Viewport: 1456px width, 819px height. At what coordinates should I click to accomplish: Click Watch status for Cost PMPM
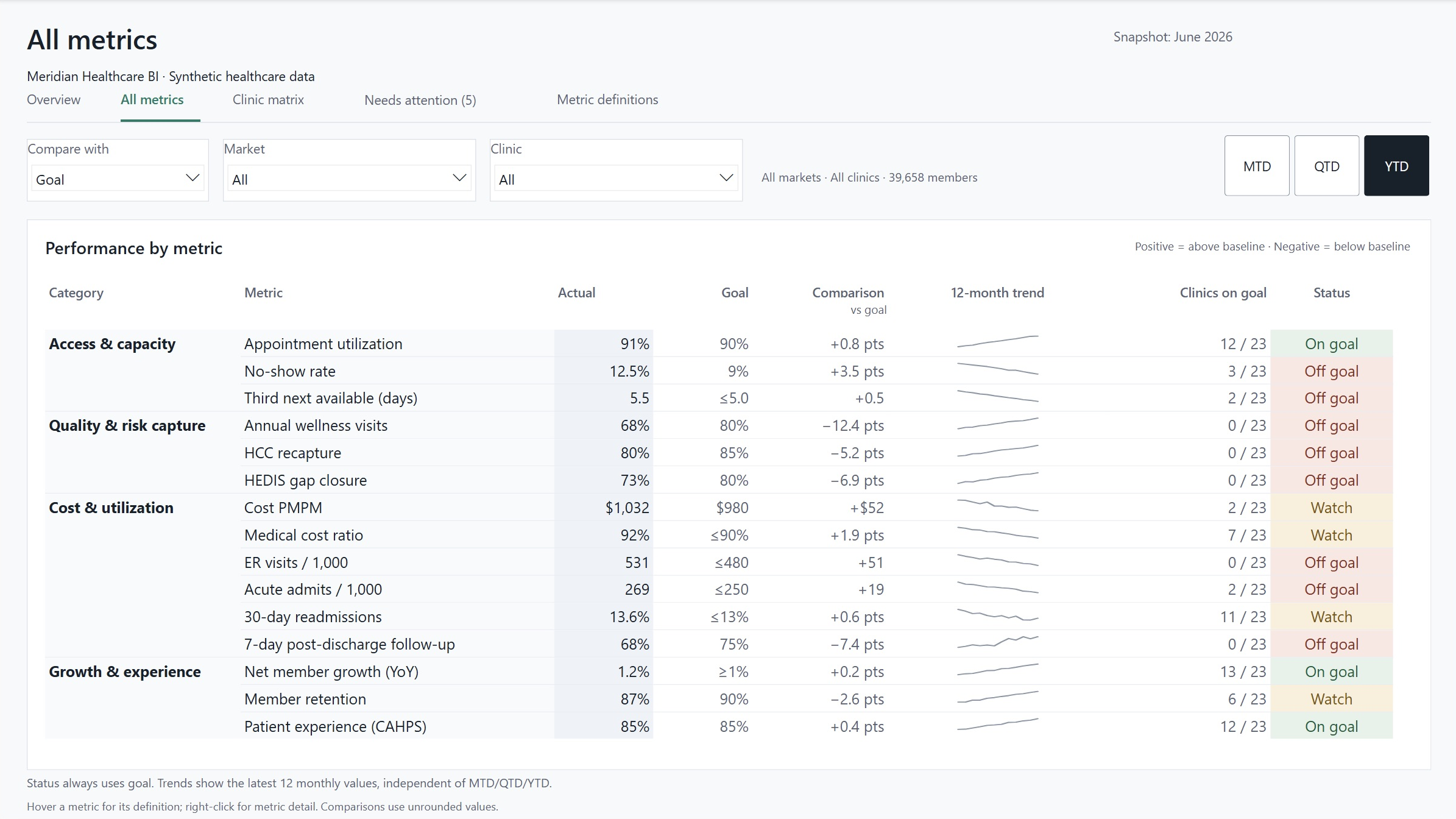click(x=1332, y=508)
